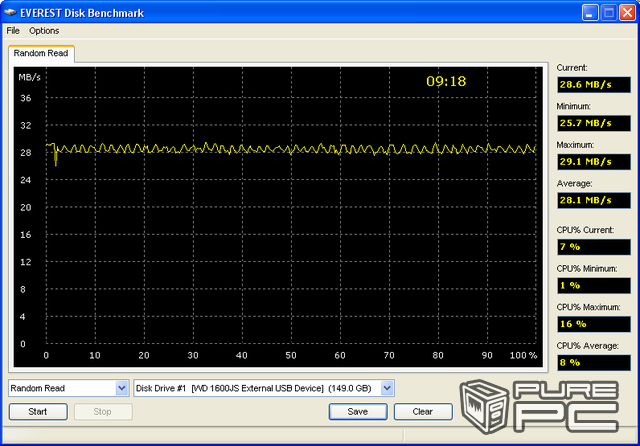
Task: Maximize the EVEREST Disk Benchmark window
Action: [x=609, y=13]
